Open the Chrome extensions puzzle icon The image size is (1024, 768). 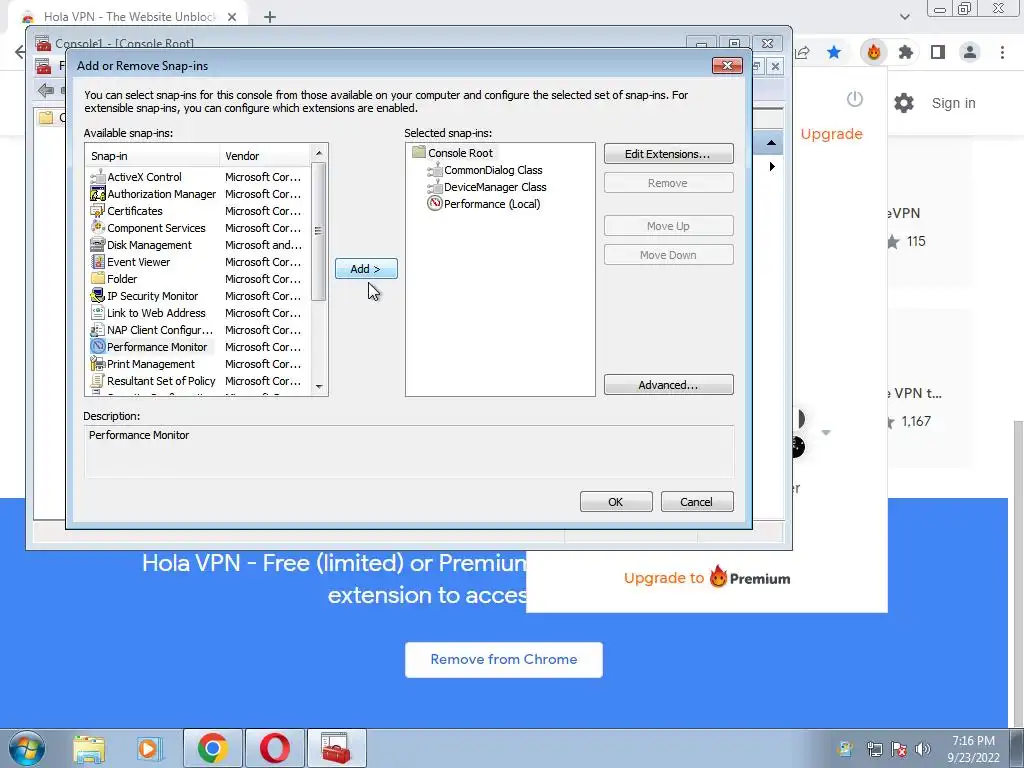(905, 52)
